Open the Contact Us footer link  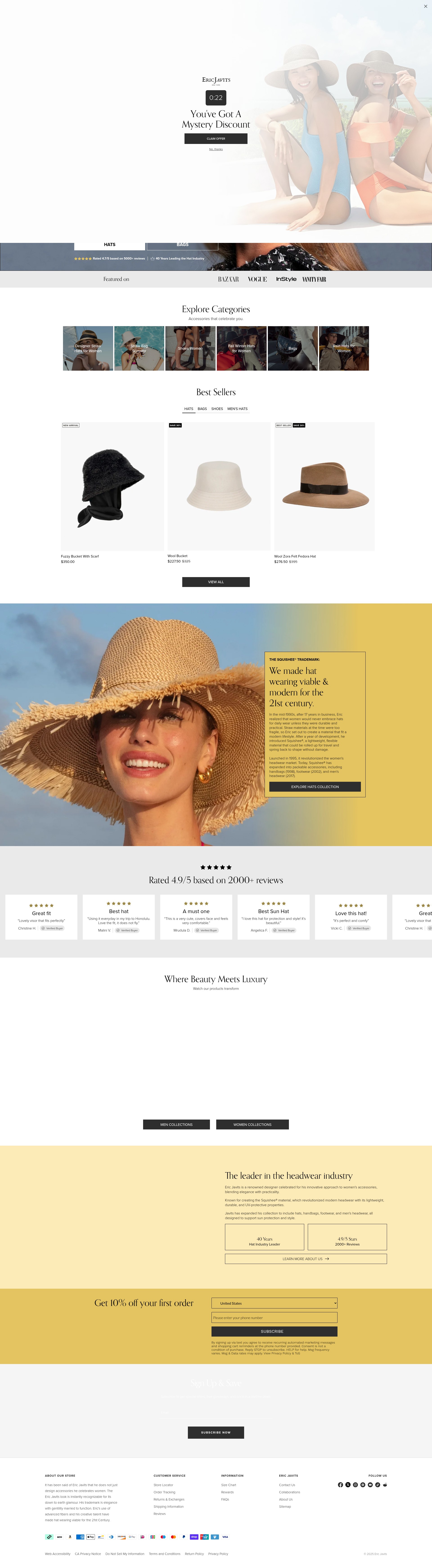point(287,1485)
